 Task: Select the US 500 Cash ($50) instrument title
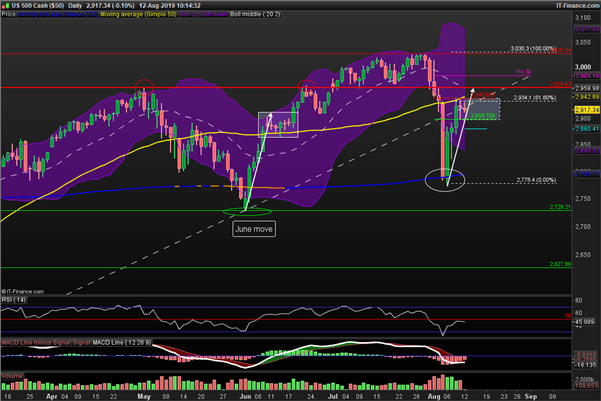tap(38, 6)
